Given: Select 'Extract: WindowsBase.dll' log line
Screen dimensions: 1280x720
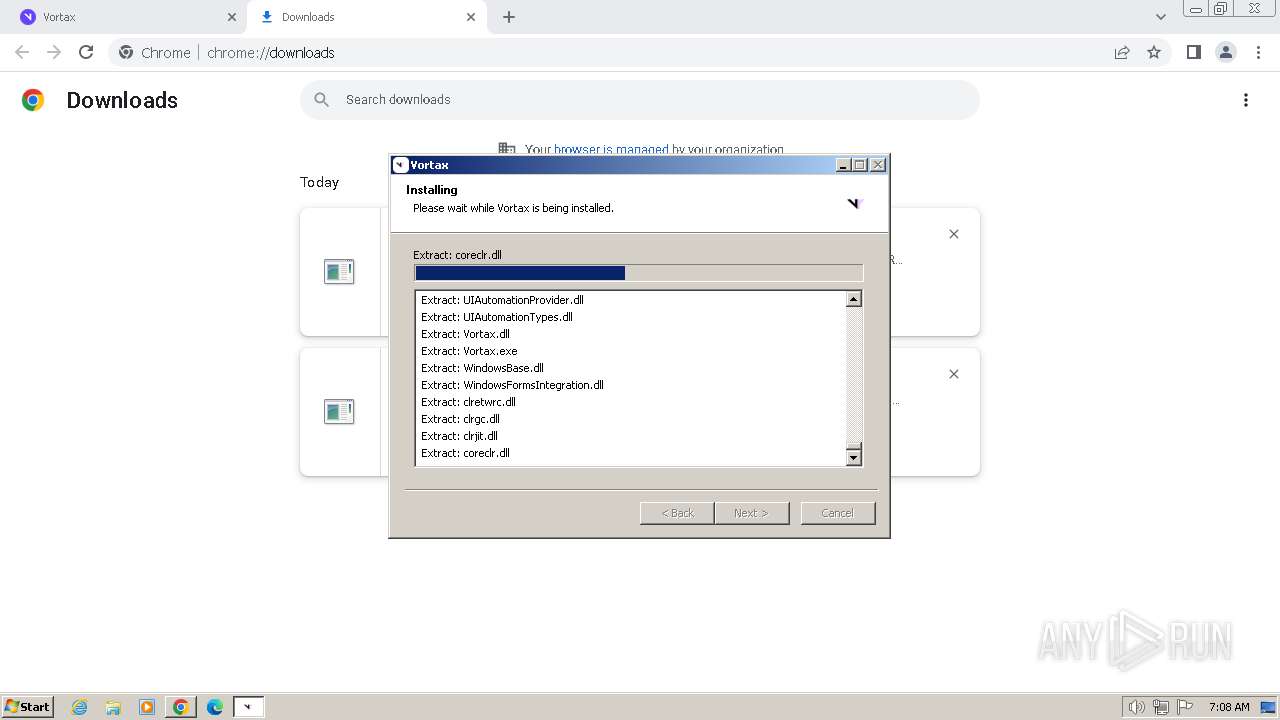Looking at the screenshot, I should click(x=482, y=368).
